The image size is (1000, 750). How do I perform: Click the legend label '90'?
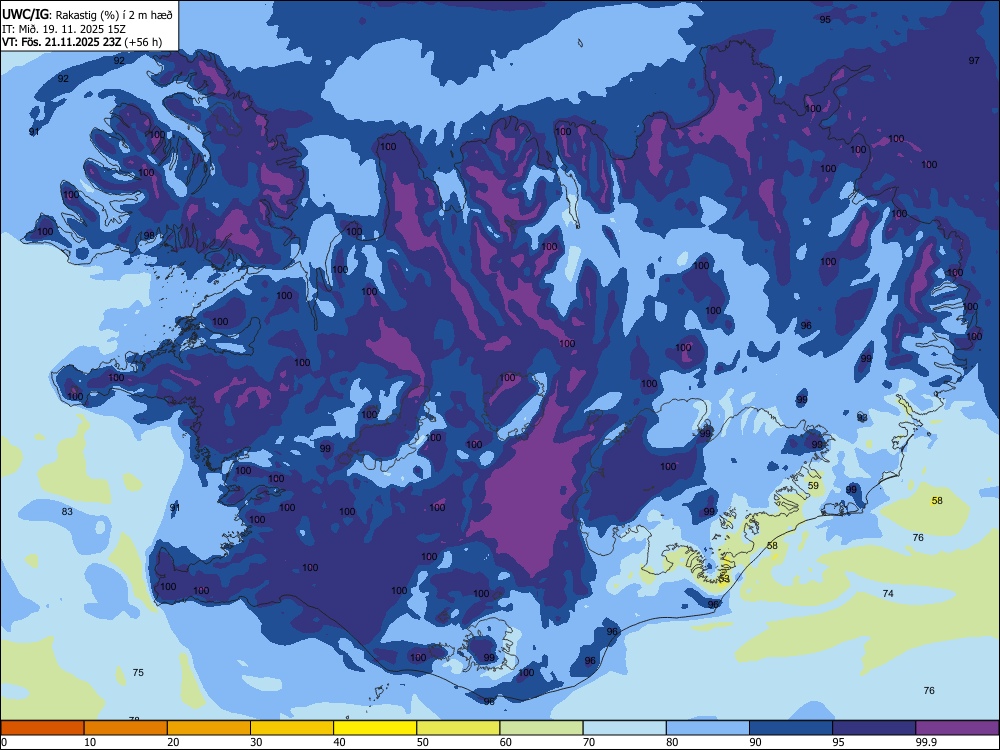pyautogui.click(x=756, y=742)
